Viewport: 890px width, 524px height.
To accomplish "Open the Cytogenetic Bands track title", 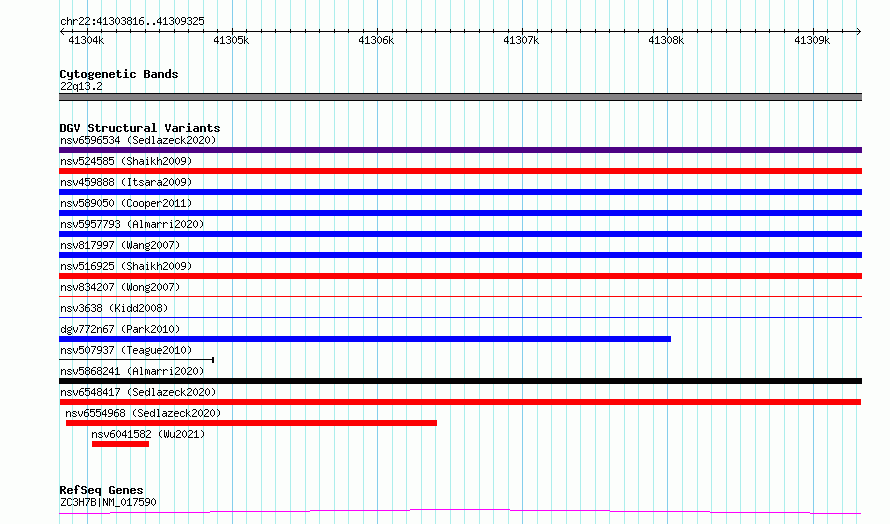I will (x=119, y=74).
